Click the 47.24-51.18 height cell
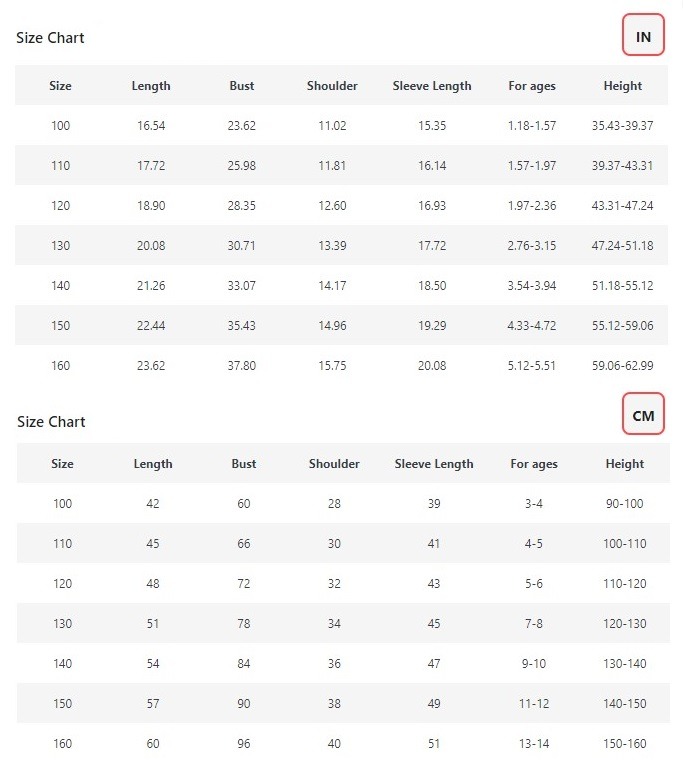Screen dimensions: 683x782 point(622,246)
